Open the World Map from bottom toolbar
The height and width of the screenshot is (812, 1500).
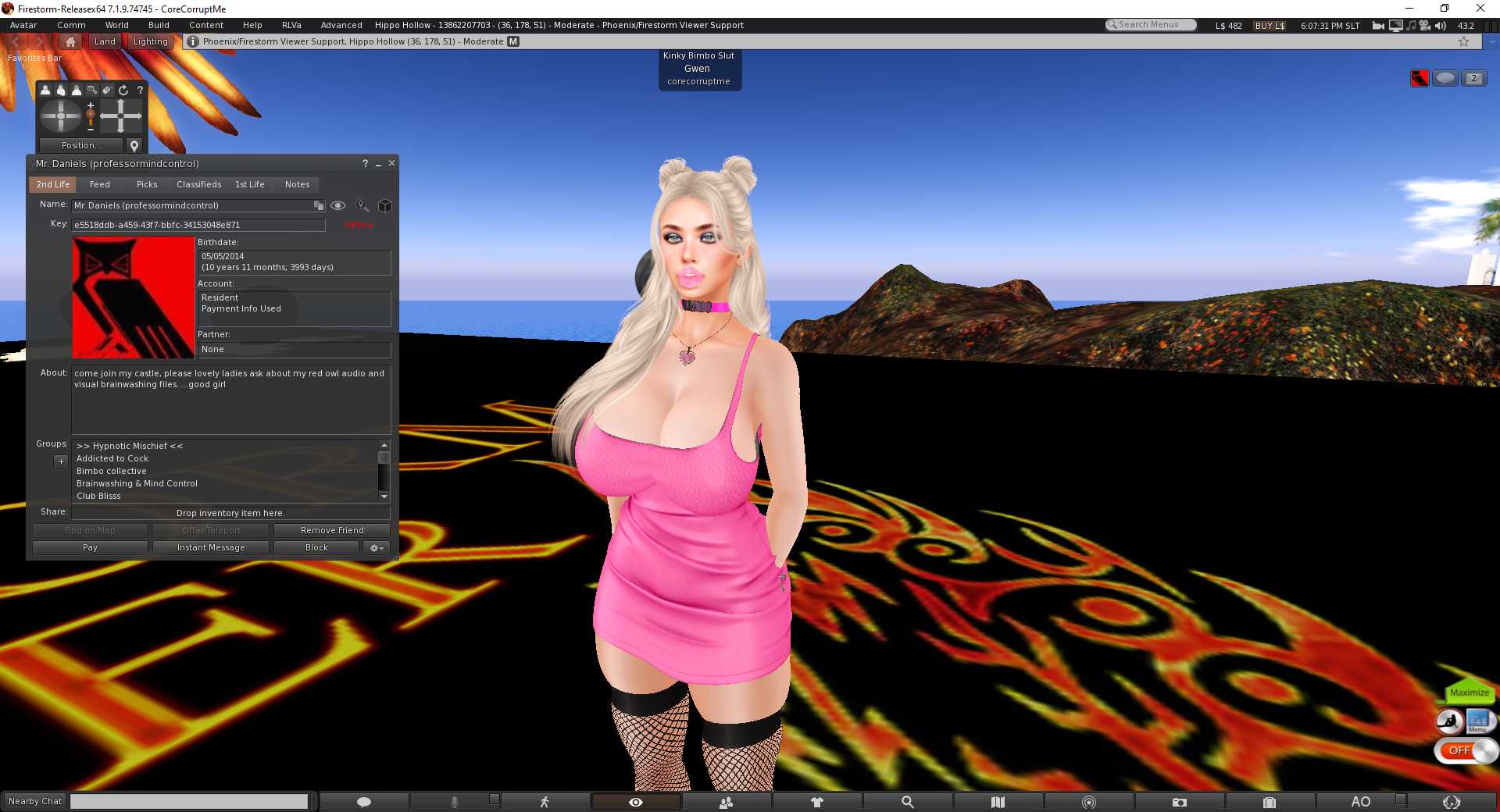coord(998,802)
